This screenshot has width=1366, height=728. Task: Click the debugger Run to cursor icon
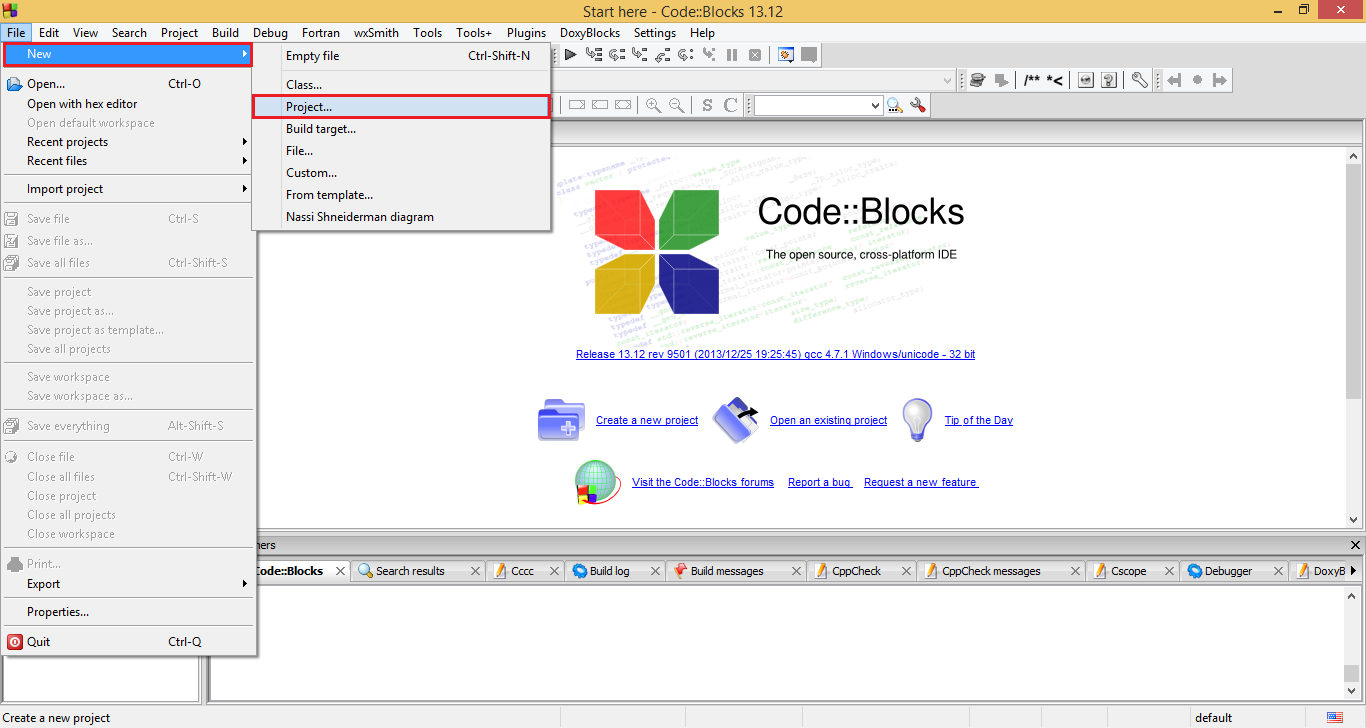pos(594,55)
